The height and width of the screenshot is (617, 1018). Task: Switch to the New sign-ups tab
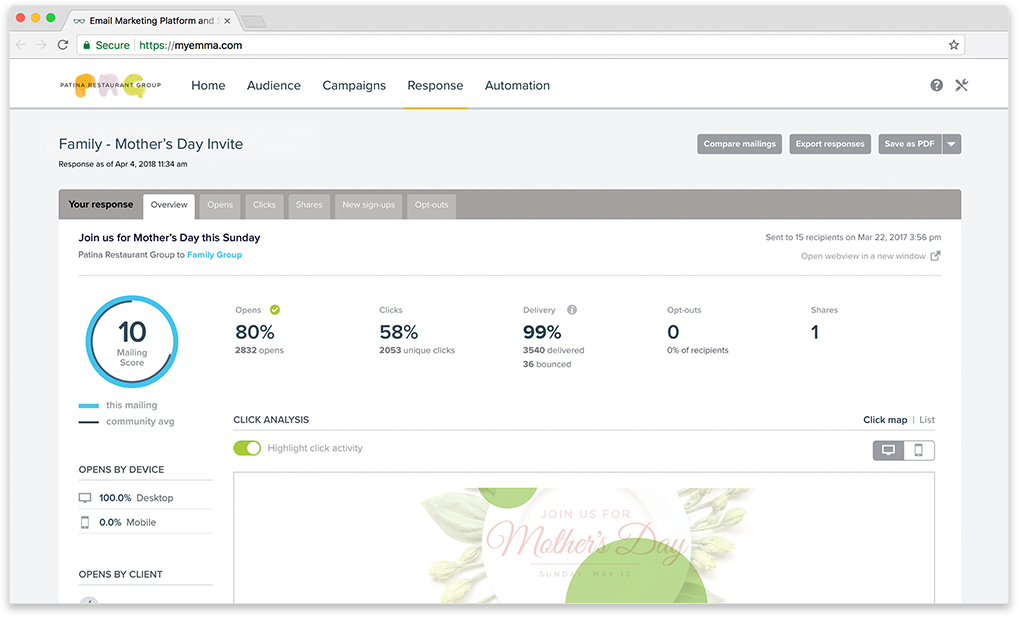point(368,205)
